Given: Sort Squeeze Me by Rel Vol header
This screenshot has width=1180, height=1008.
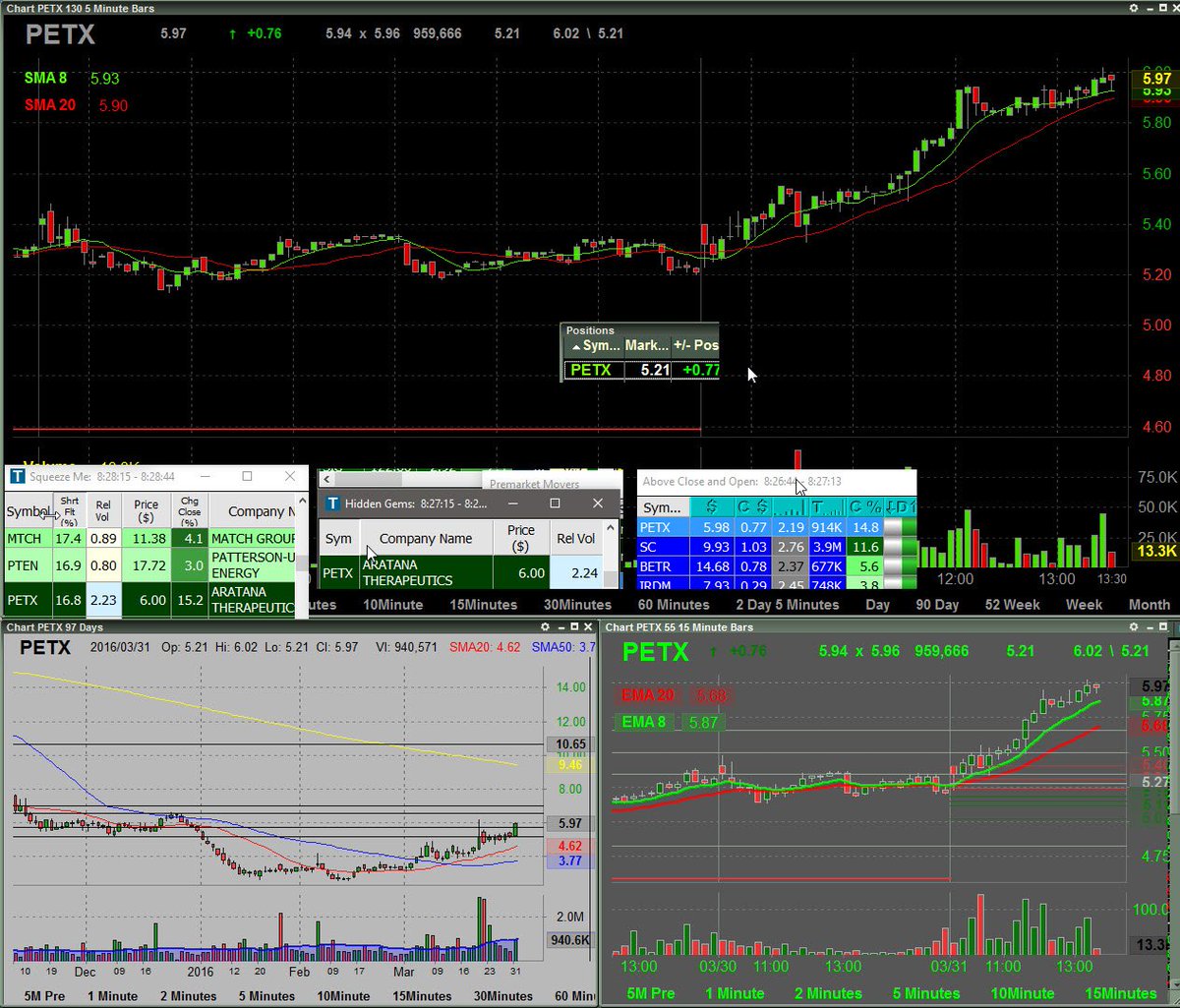Looking at the screenshot, I should [102, 510].
